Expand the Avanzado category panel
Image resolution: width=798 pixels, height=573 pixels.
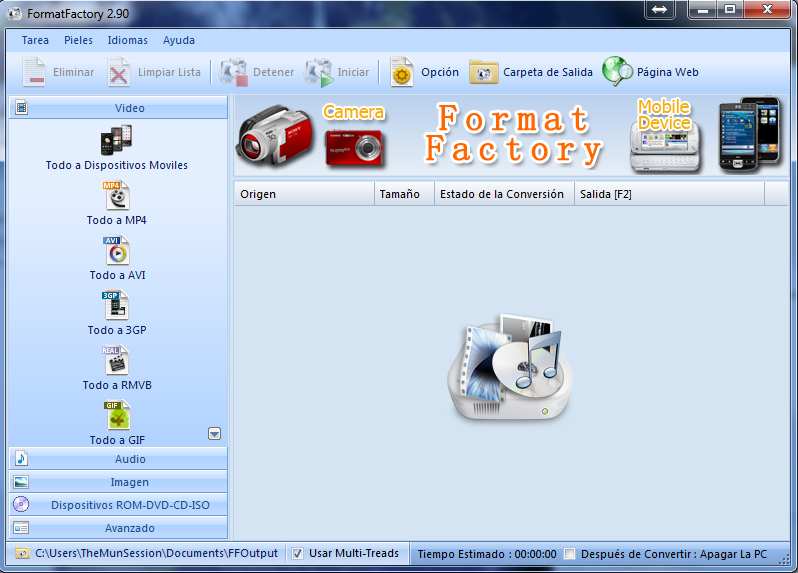pos(118,528)
